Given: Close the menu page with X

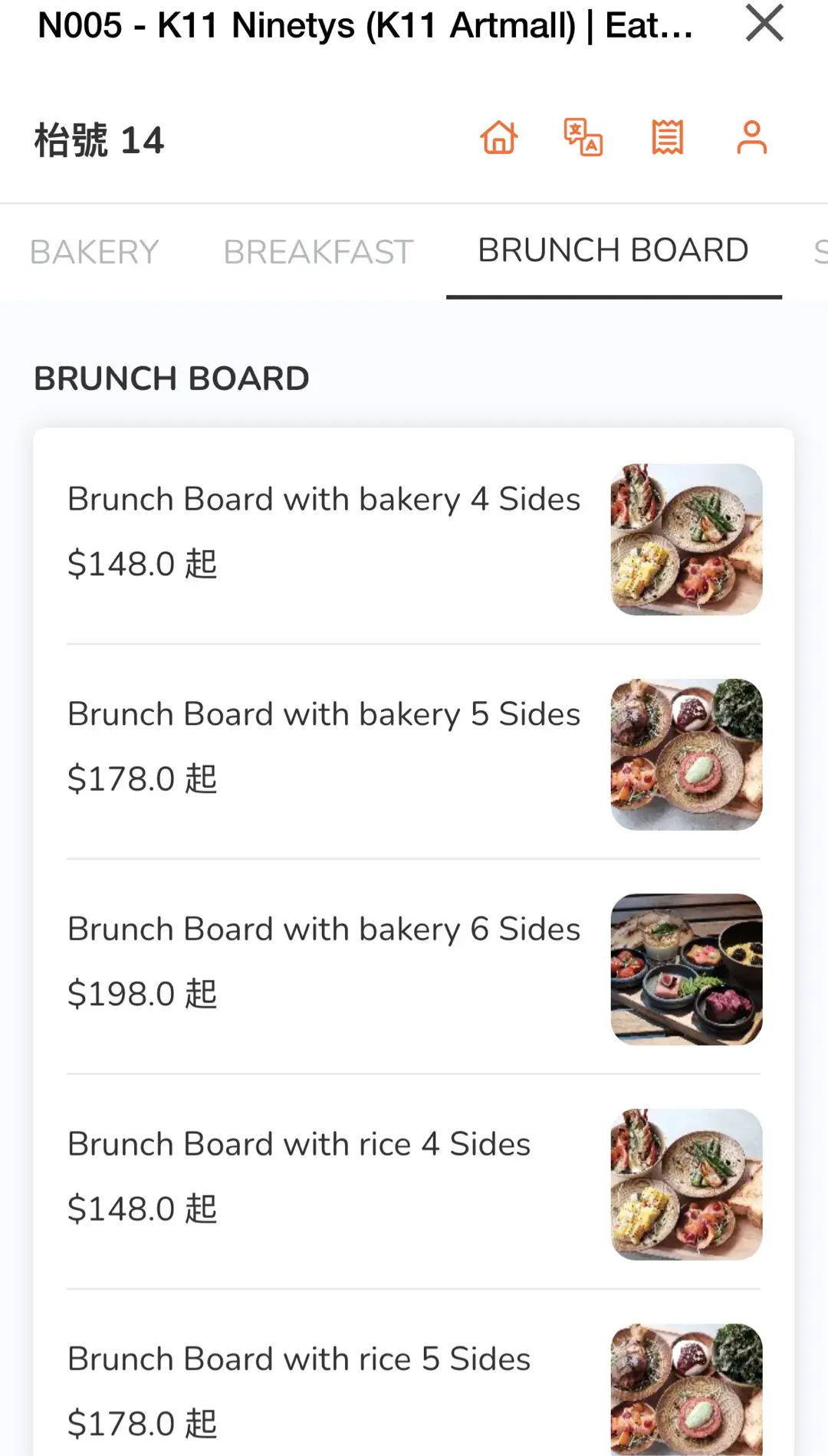Looking at the screenshot, I should pos(764,24).
